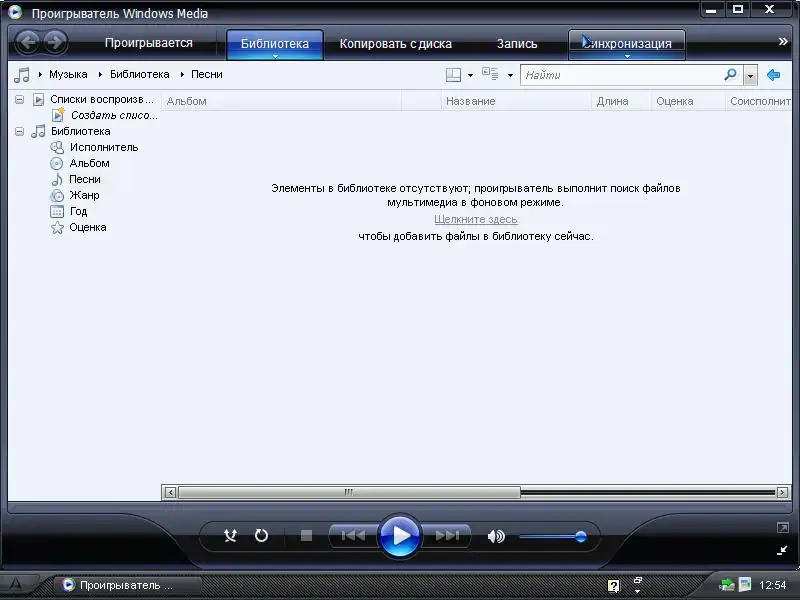Select Оценка in the library tree
Image resolution: width=800 pixels, height=600 pixels.
click(88, 228)
